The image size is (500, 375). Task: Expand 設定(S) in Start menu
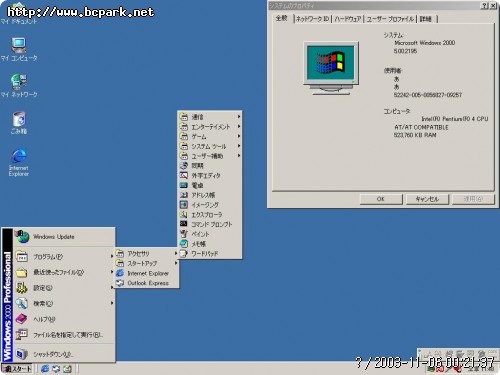pyautogui.click(x=64, y=288)
